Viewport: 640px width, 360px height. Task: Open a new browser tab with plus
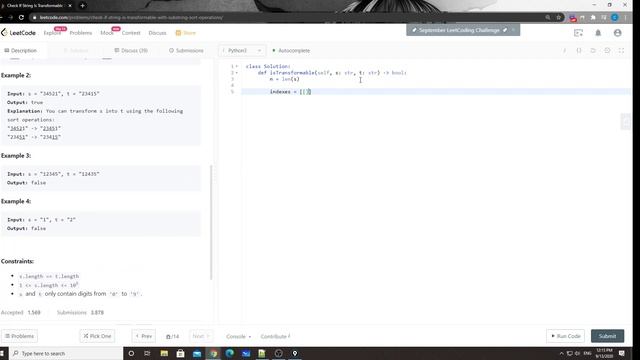(82, 6)
